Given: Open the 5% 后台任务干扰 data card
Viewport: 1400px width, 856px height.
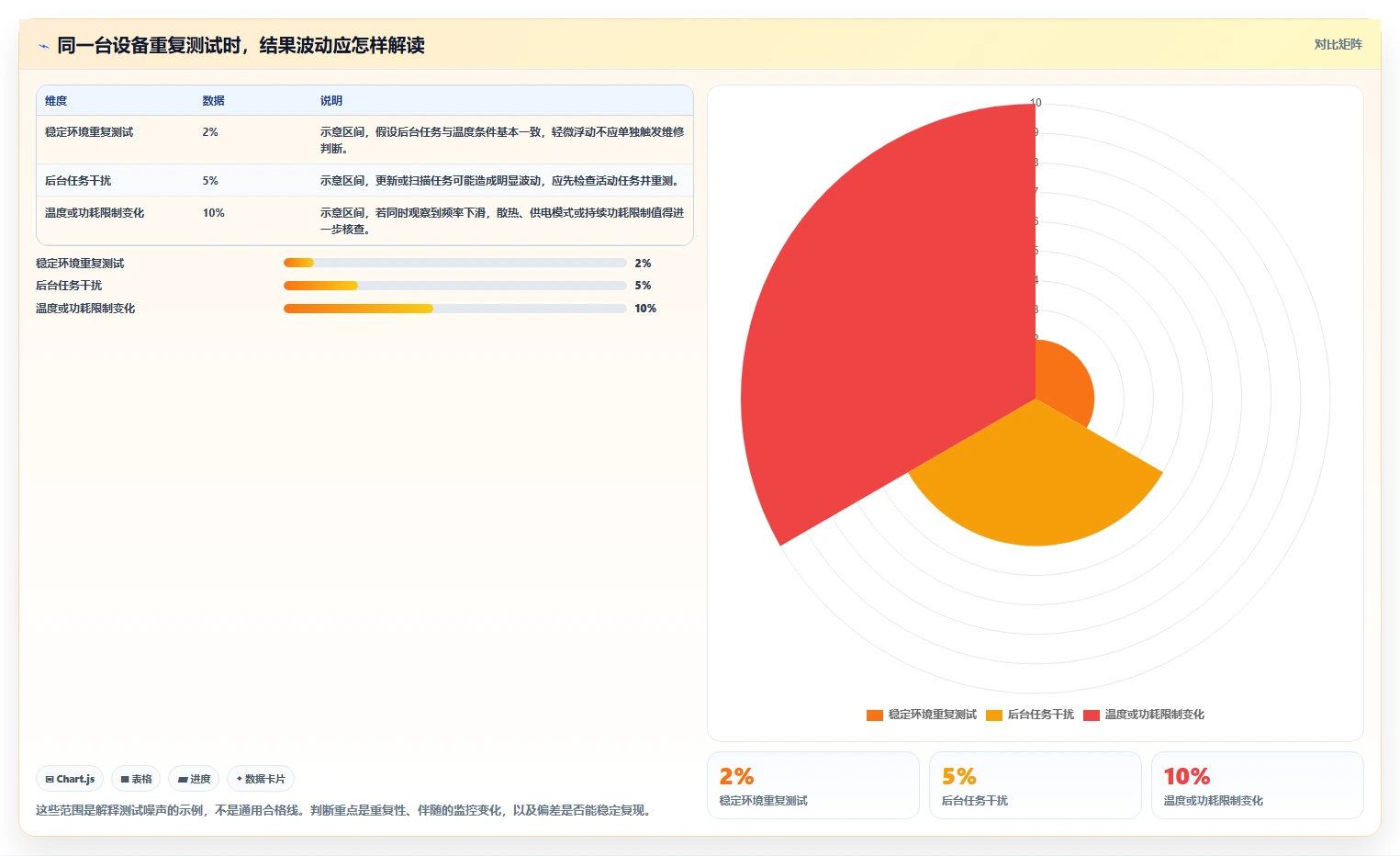Looking at the screenshot, I should pos(1035,785).
